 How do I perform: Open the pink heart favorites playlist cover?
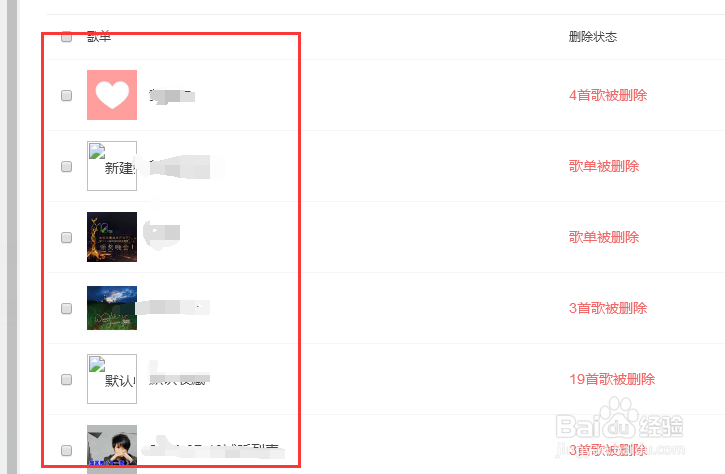click(112, 95)
